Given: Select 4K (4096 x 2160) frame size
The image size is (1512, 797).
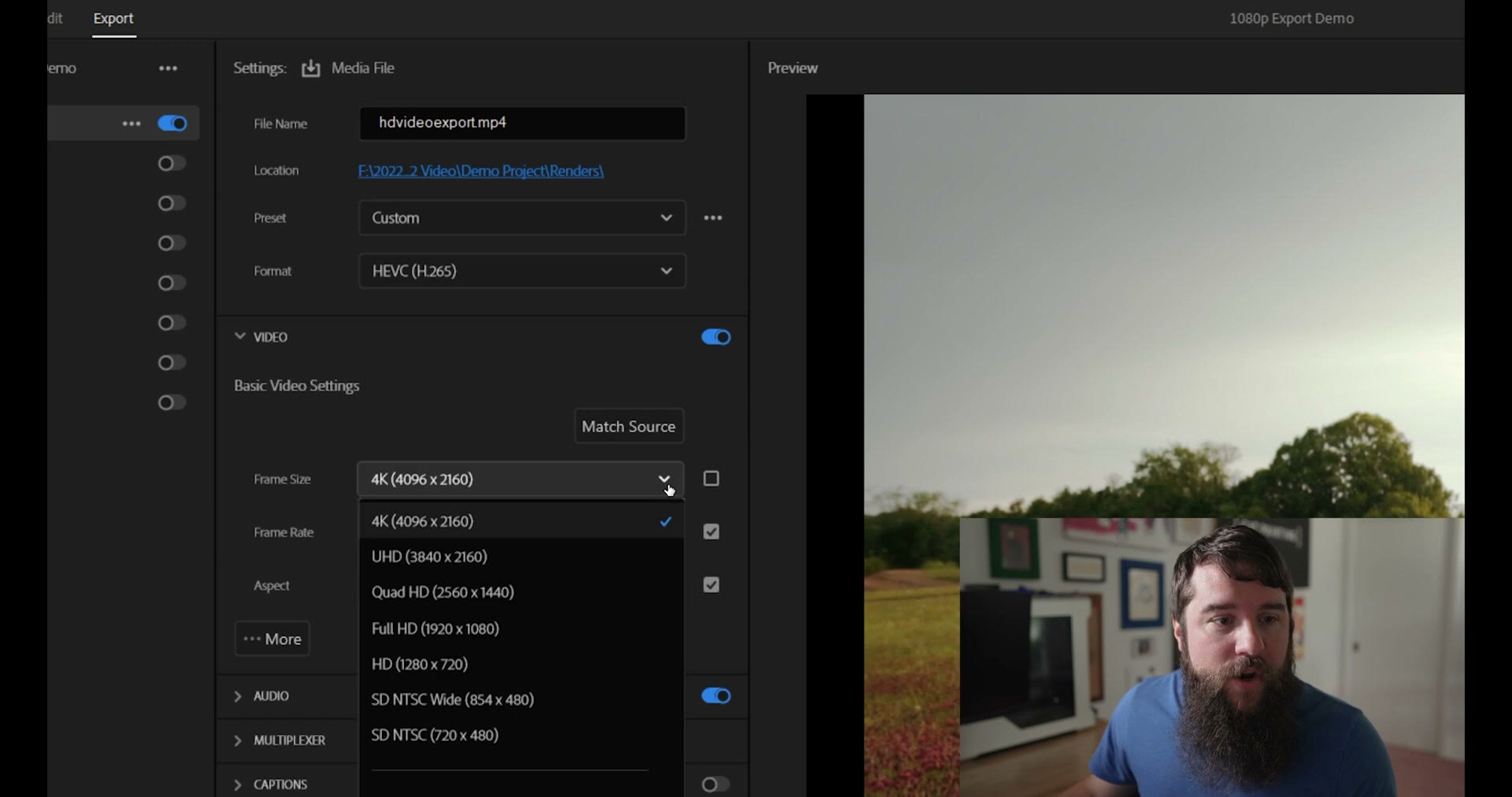Looking at the screenshot, I should coord(521,521).
